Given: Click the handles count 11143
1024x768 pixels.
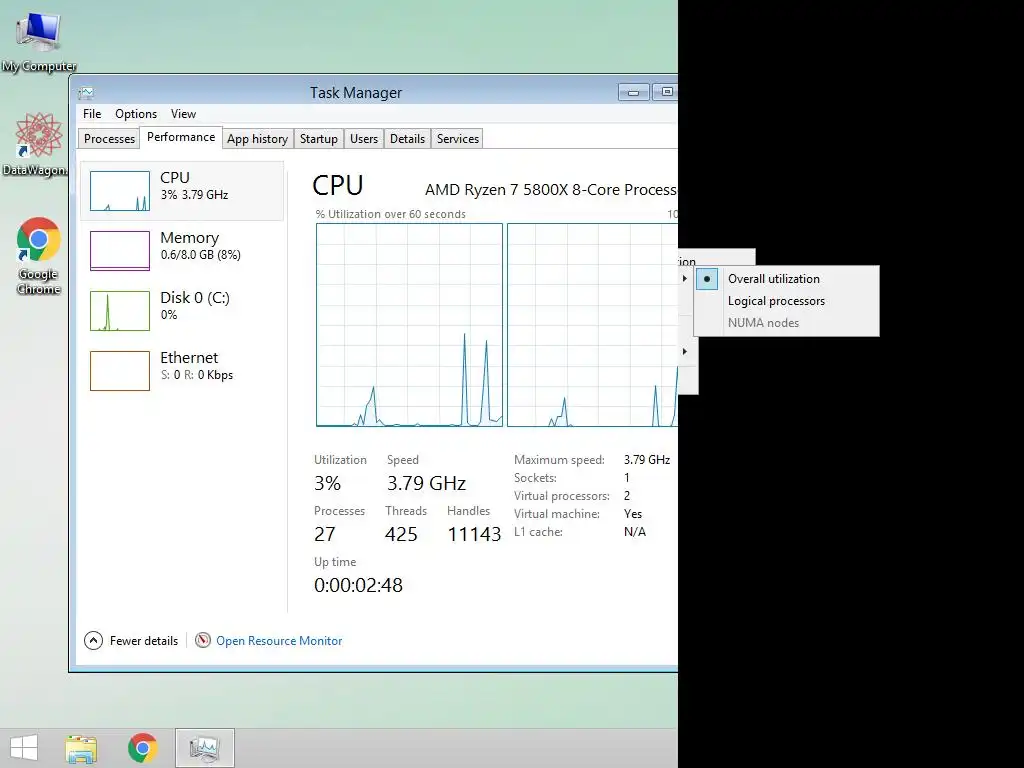Looking at the screenshot, I should [x=474, y=534].
